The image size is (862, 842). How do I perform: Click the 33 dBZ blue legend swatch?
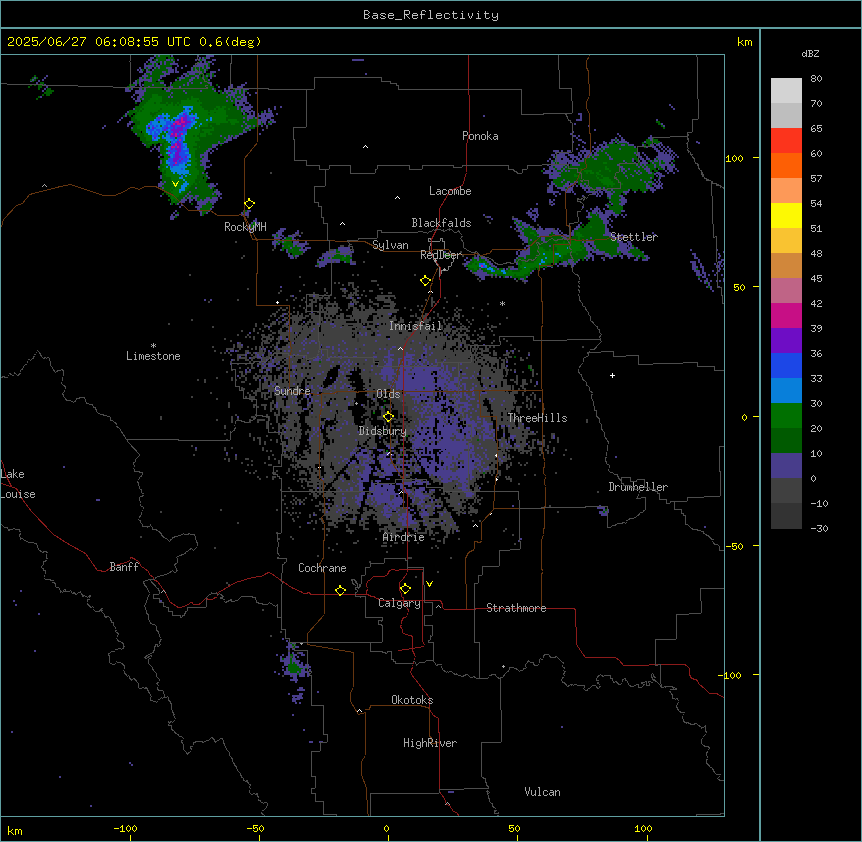tap(786, 365)
